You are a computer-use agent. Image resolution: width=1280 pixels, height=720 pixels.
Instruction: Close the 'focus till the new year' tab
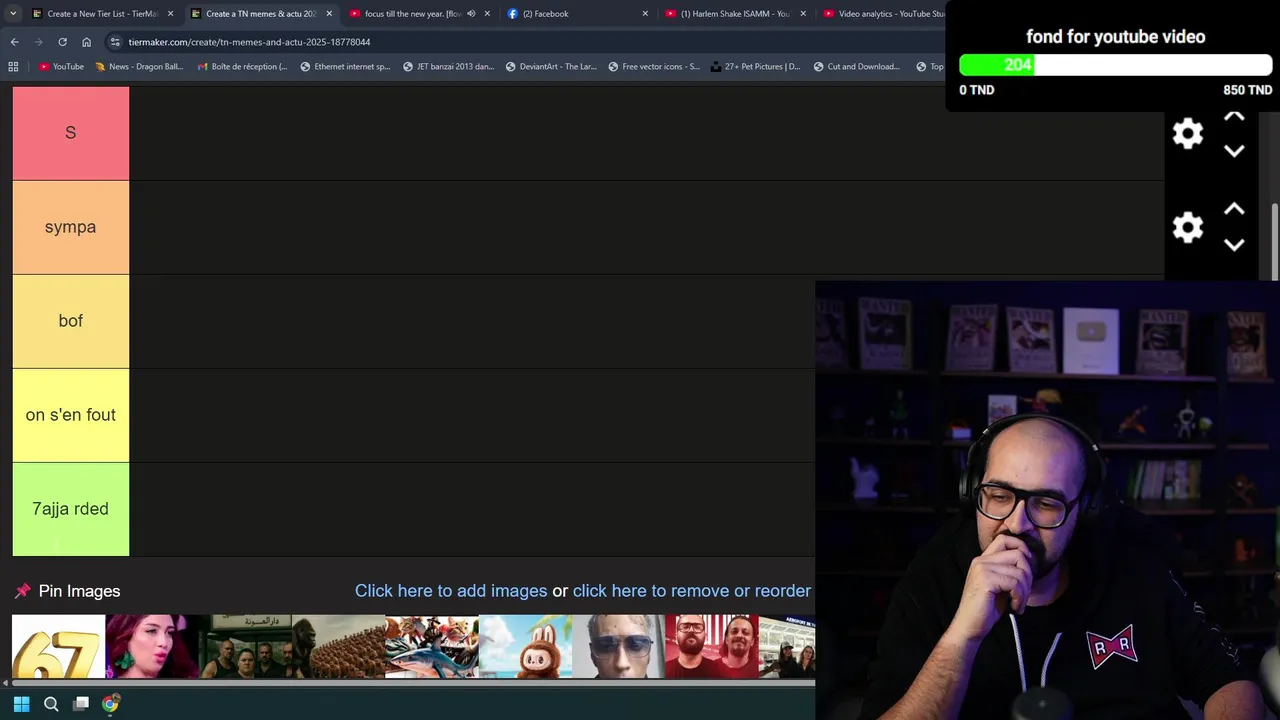click(x=487, y=14)
